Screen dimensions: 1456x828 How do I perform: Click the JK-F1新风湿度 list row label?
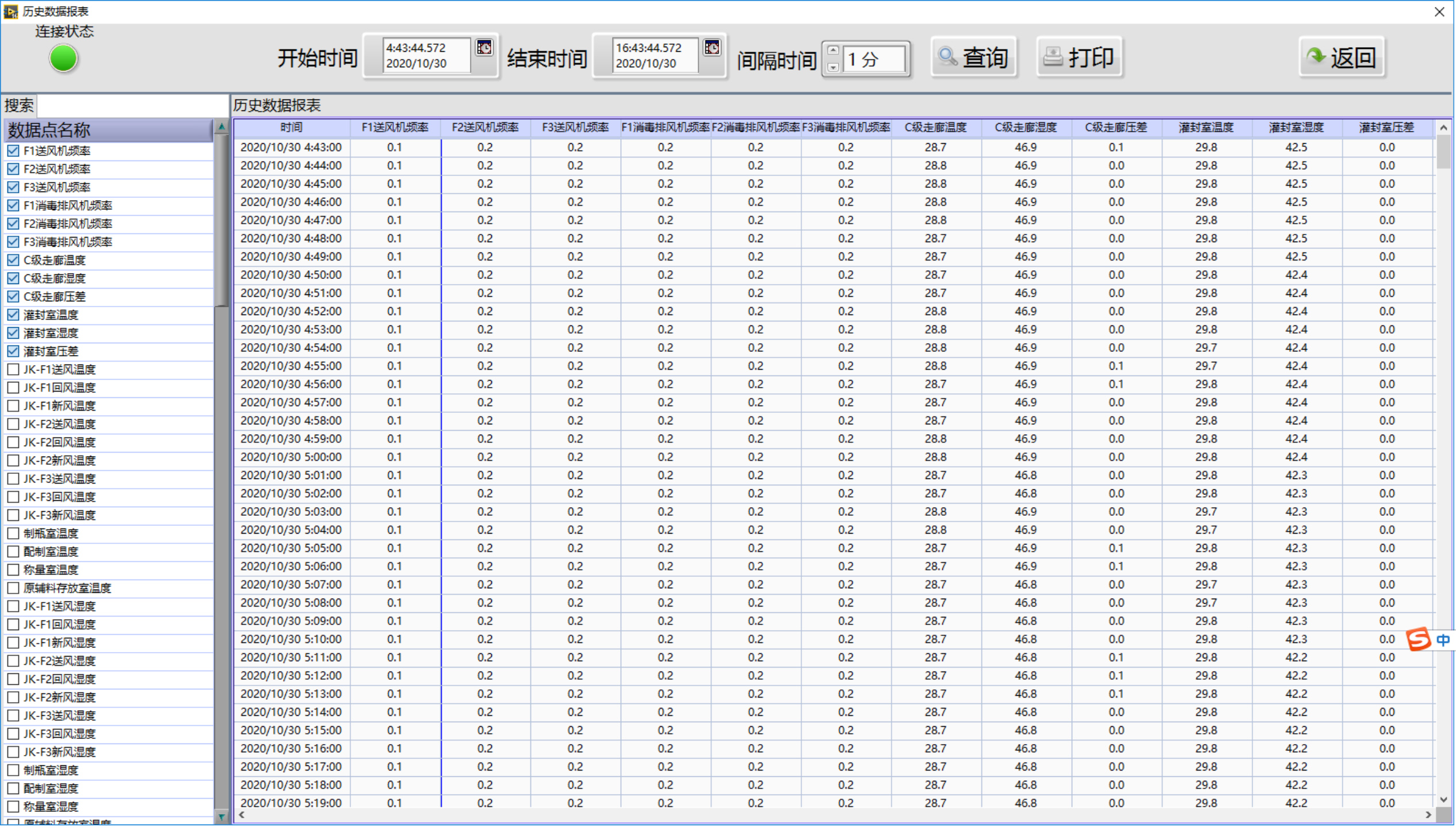pyautogui.click(x=59, y=643)
